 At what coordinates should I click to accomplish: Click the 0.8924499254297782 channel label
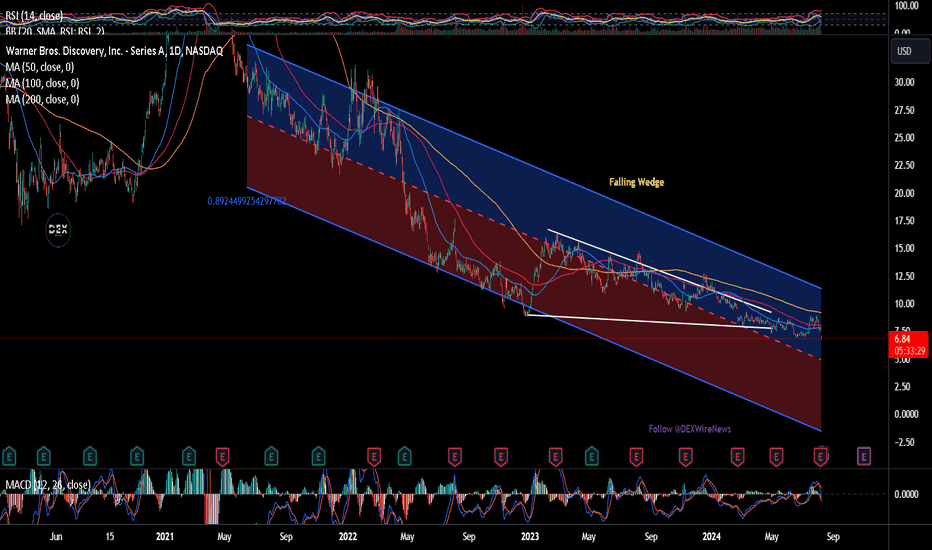click(x=247, y=201)
